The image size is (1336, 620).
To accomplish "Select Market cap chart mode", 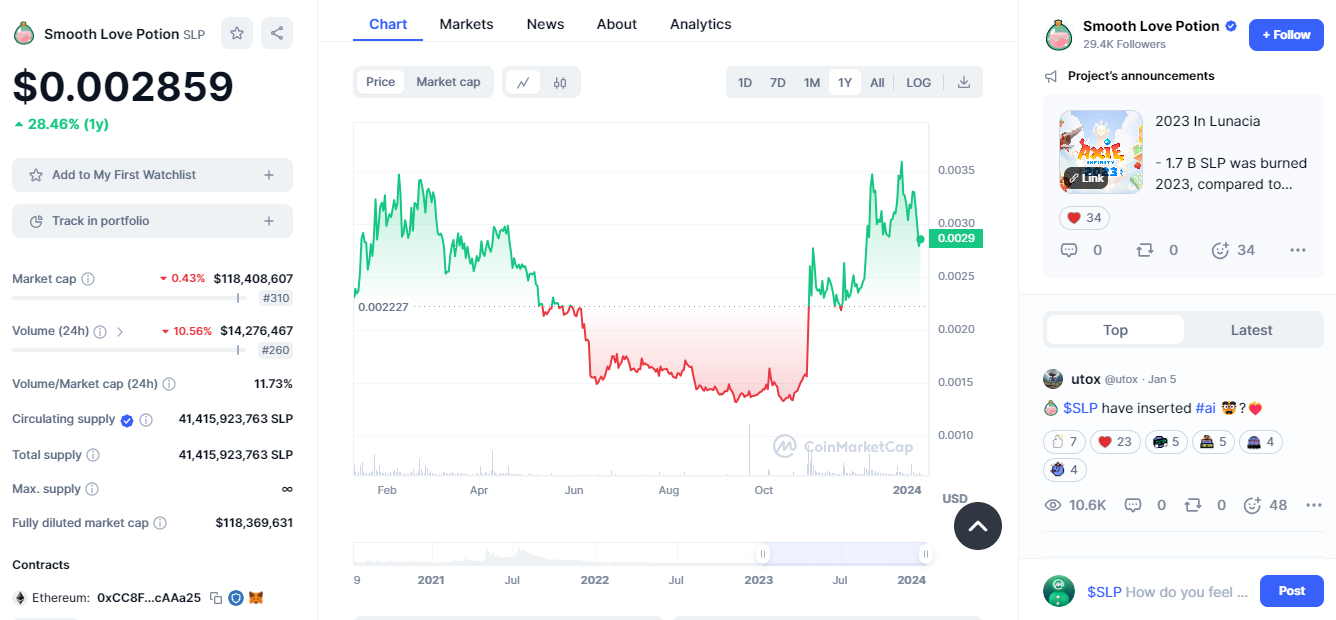I will tap(448, 82).
